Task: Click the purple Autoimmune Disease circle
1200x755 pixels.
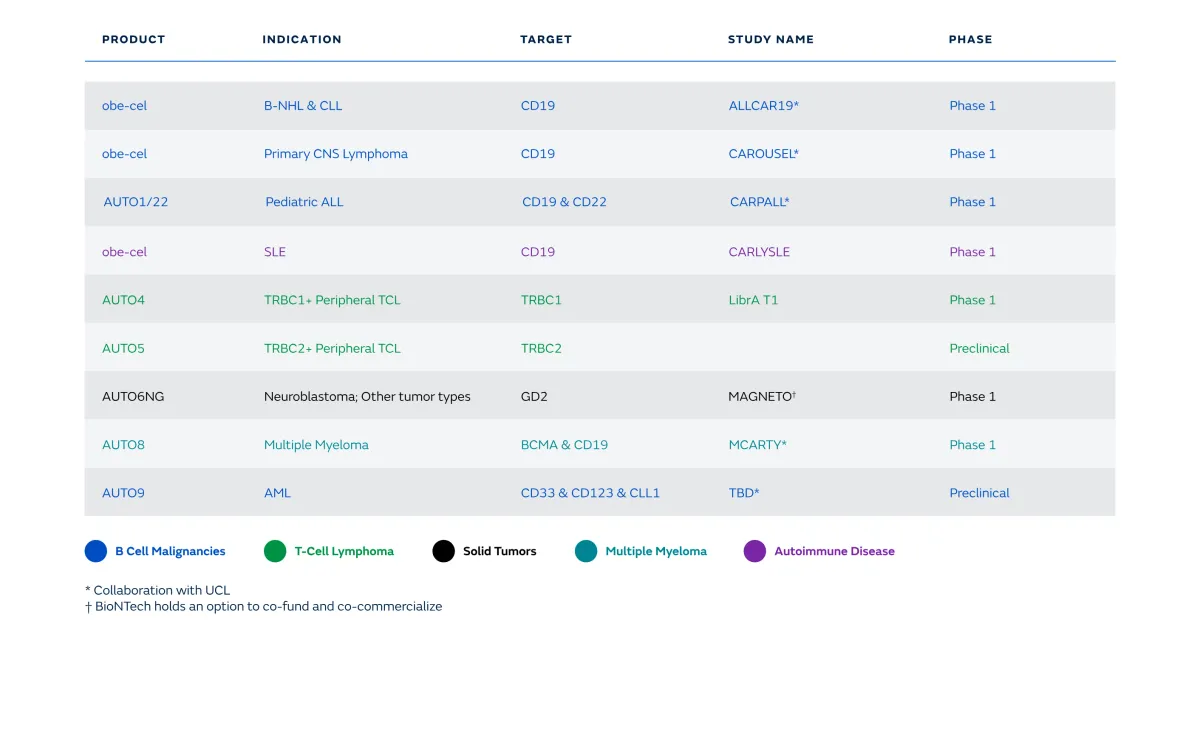Action: [x=755, y=551]
